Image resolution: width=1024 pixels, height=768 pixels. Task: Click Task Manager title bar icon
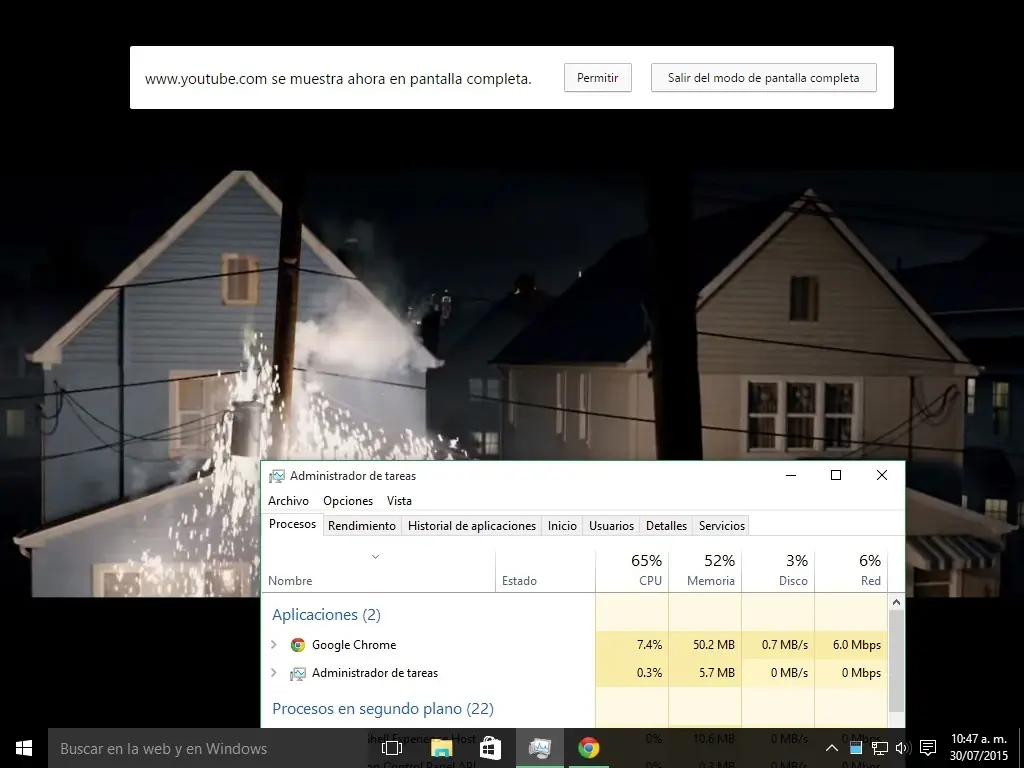pos(277,476)
